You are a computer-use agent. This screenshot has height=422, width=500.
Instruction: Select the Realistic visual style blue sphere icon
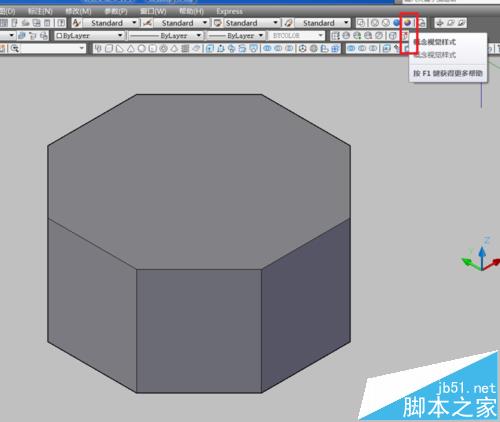click(x=397, y=23)
